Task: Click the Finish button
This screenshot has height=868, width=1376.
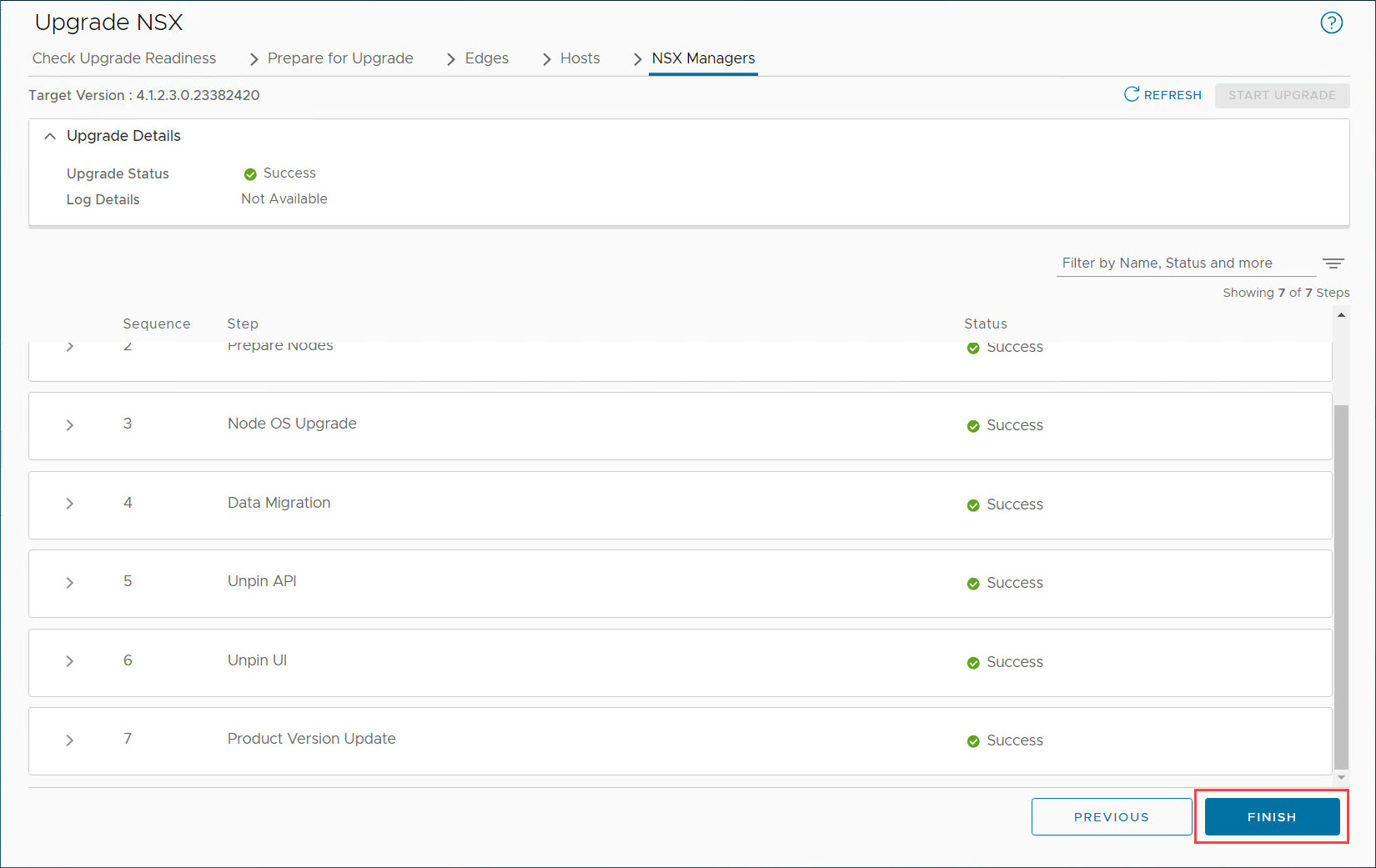Action: click(x=1272, y=817)
